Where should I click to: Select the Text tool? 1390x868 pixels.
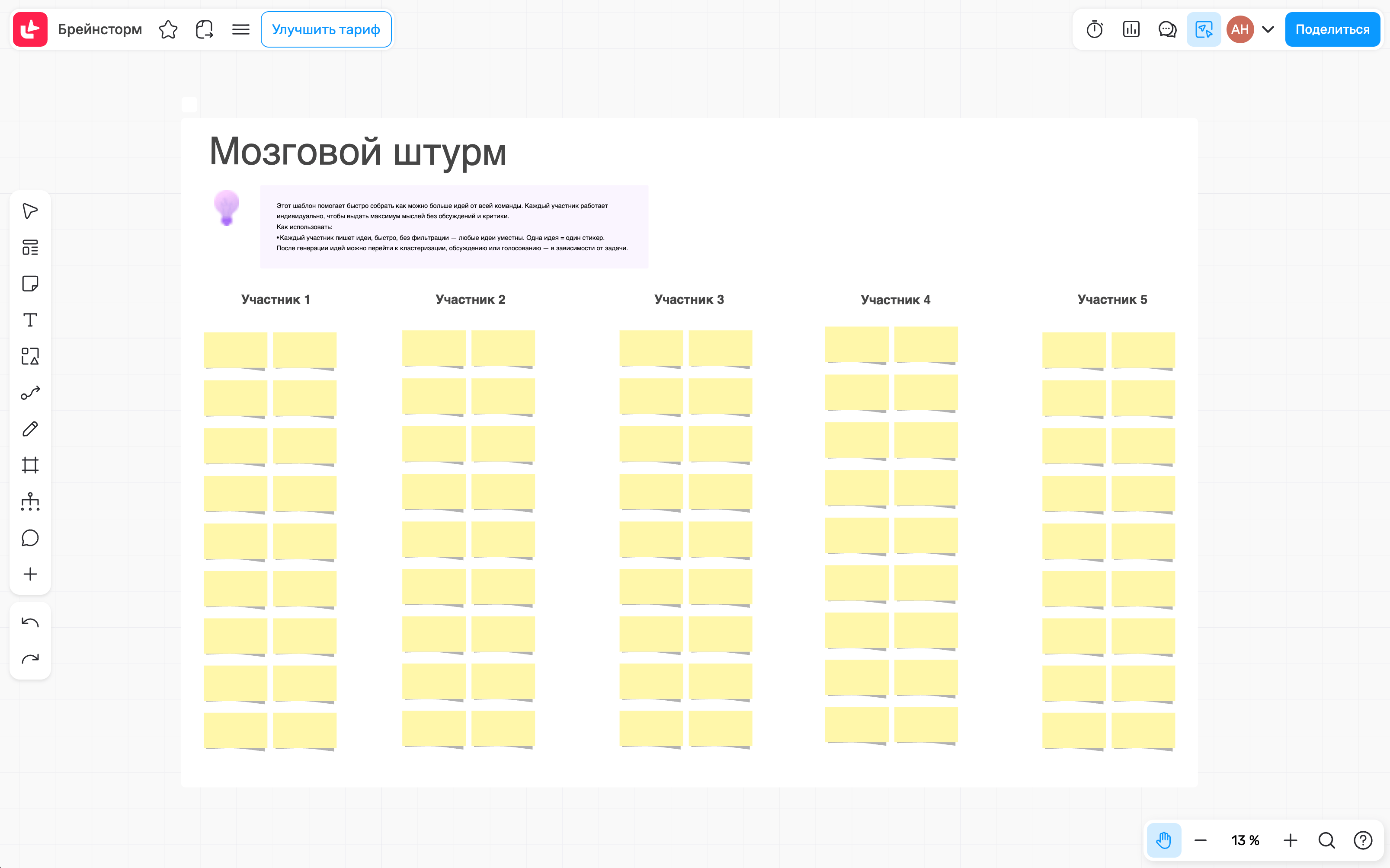[30, 320]
